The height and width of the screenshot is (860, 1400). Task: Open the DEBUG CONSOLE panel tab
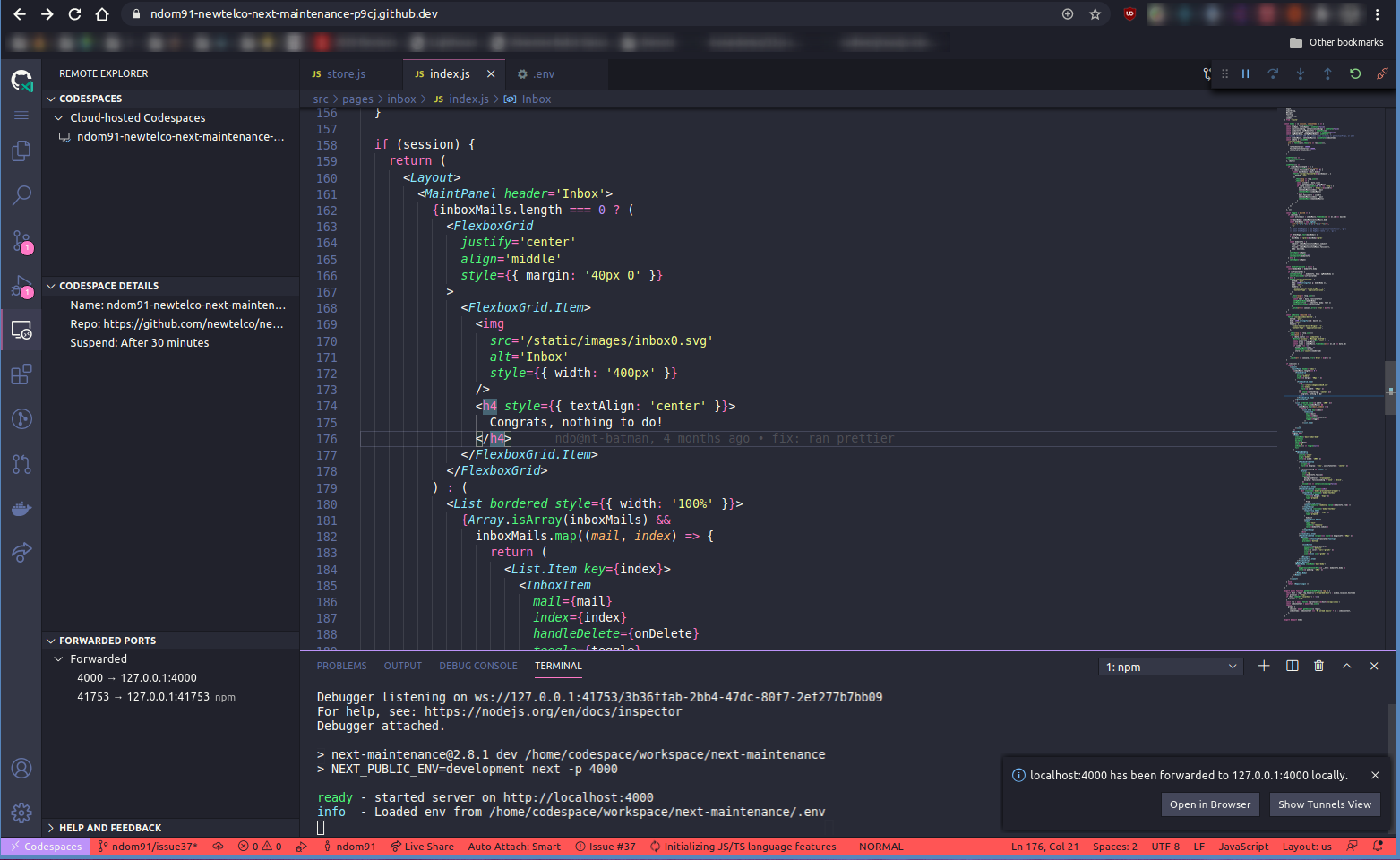(478, 666)
